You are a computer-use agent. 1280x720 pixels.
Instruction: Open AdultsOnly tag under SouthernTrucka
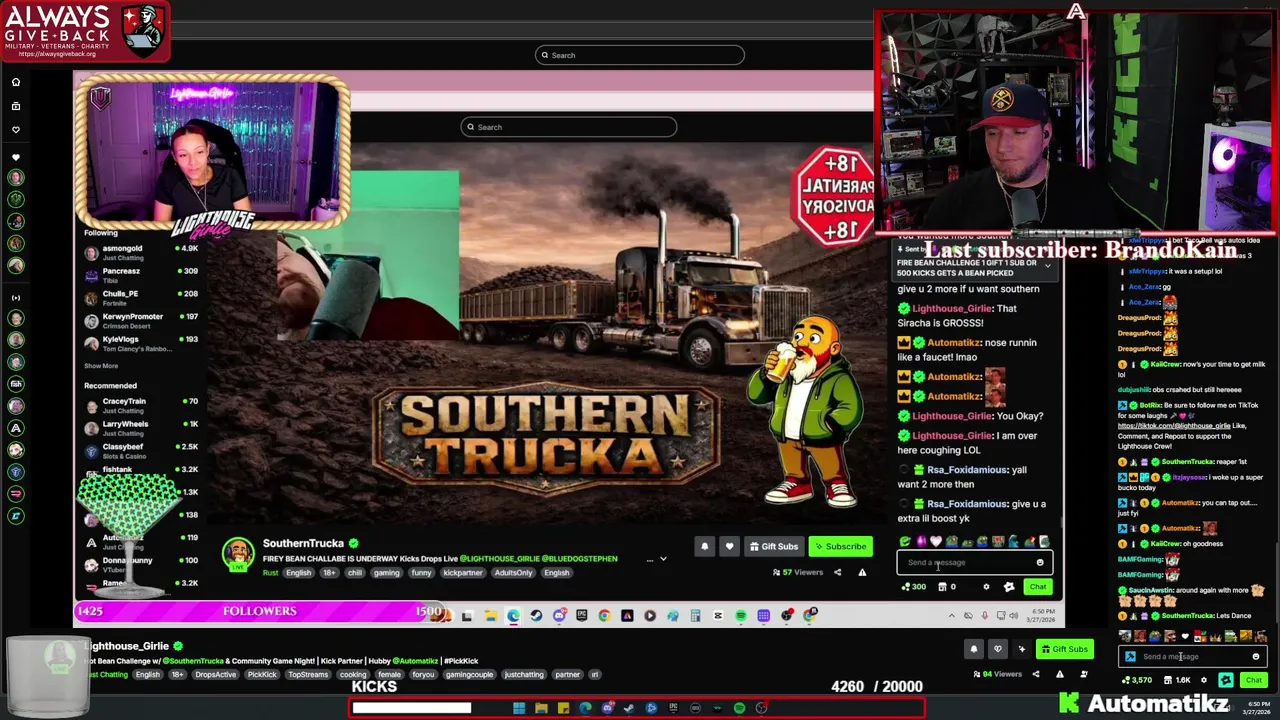tap(513, 573)
